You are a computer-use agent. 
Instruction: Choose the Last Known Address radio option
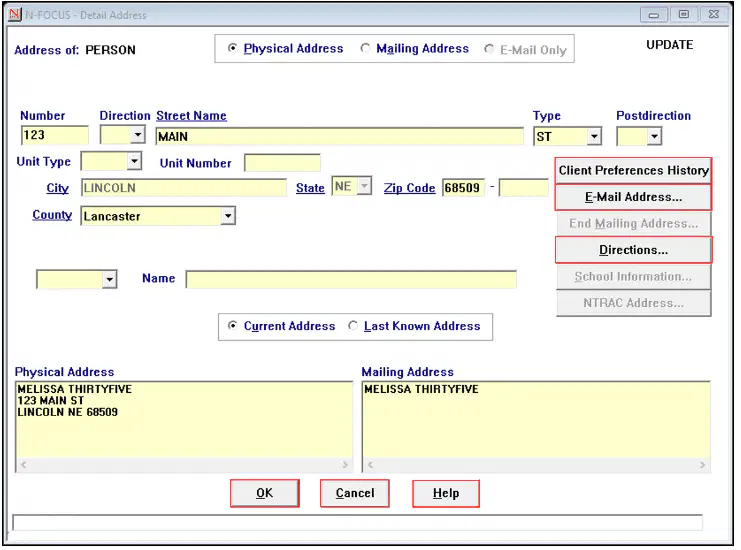click(x=353, y=326)
